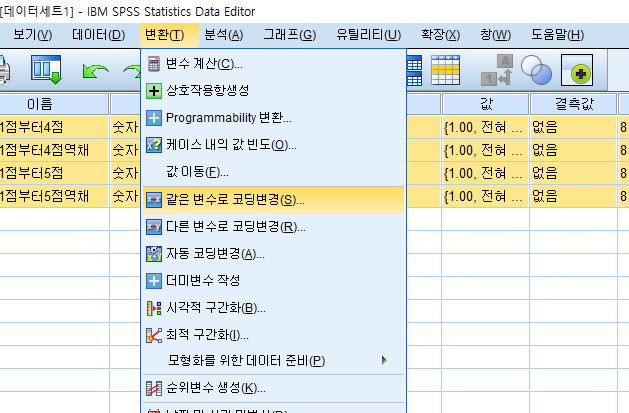
Task: Choose 시각적 구간화(B)... entry
Action: pyautogui.click(x=273, y=308)
